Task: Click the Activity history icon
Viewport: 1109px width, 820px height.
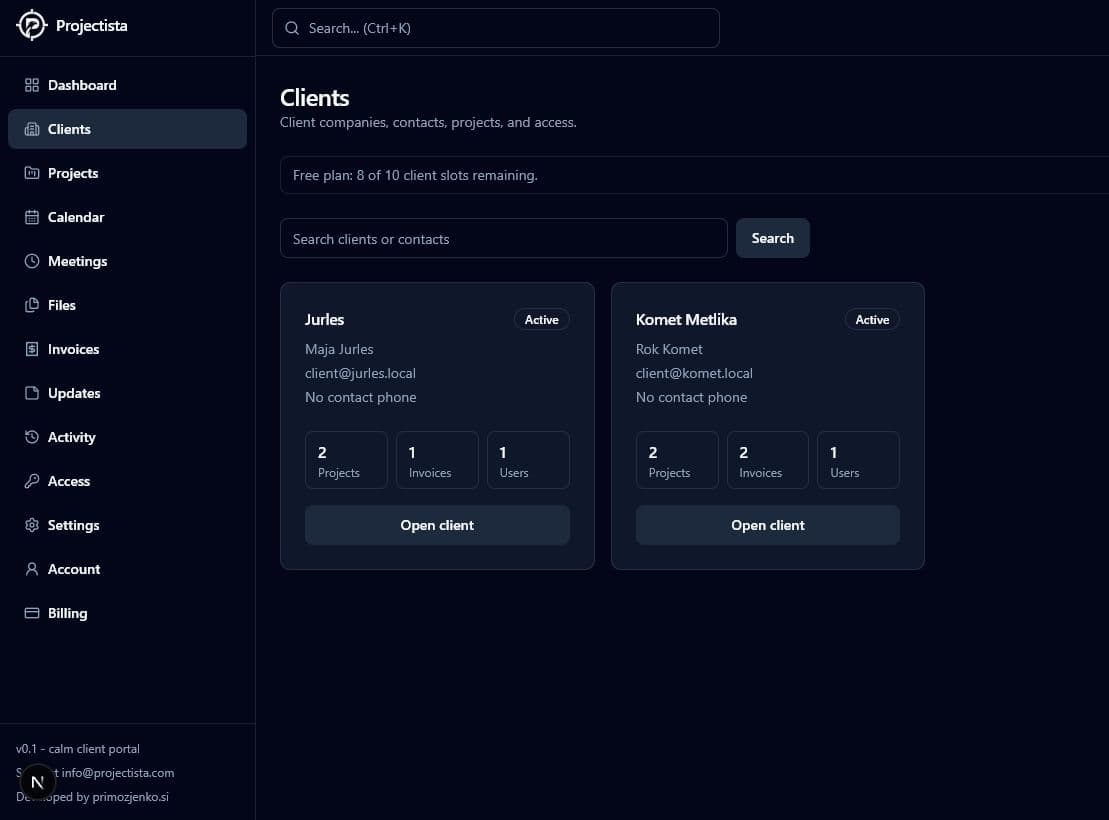Action: pyautogui.click(x=32, y=437)
